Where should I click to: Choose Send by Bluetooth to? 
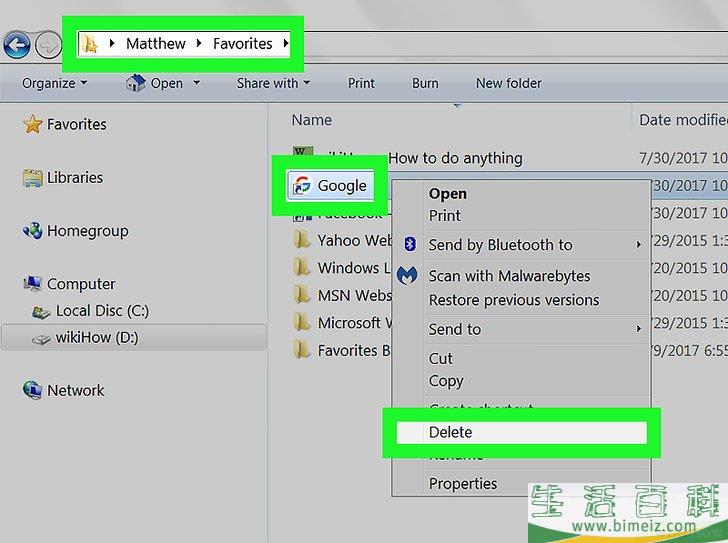[x=500, y=245]
